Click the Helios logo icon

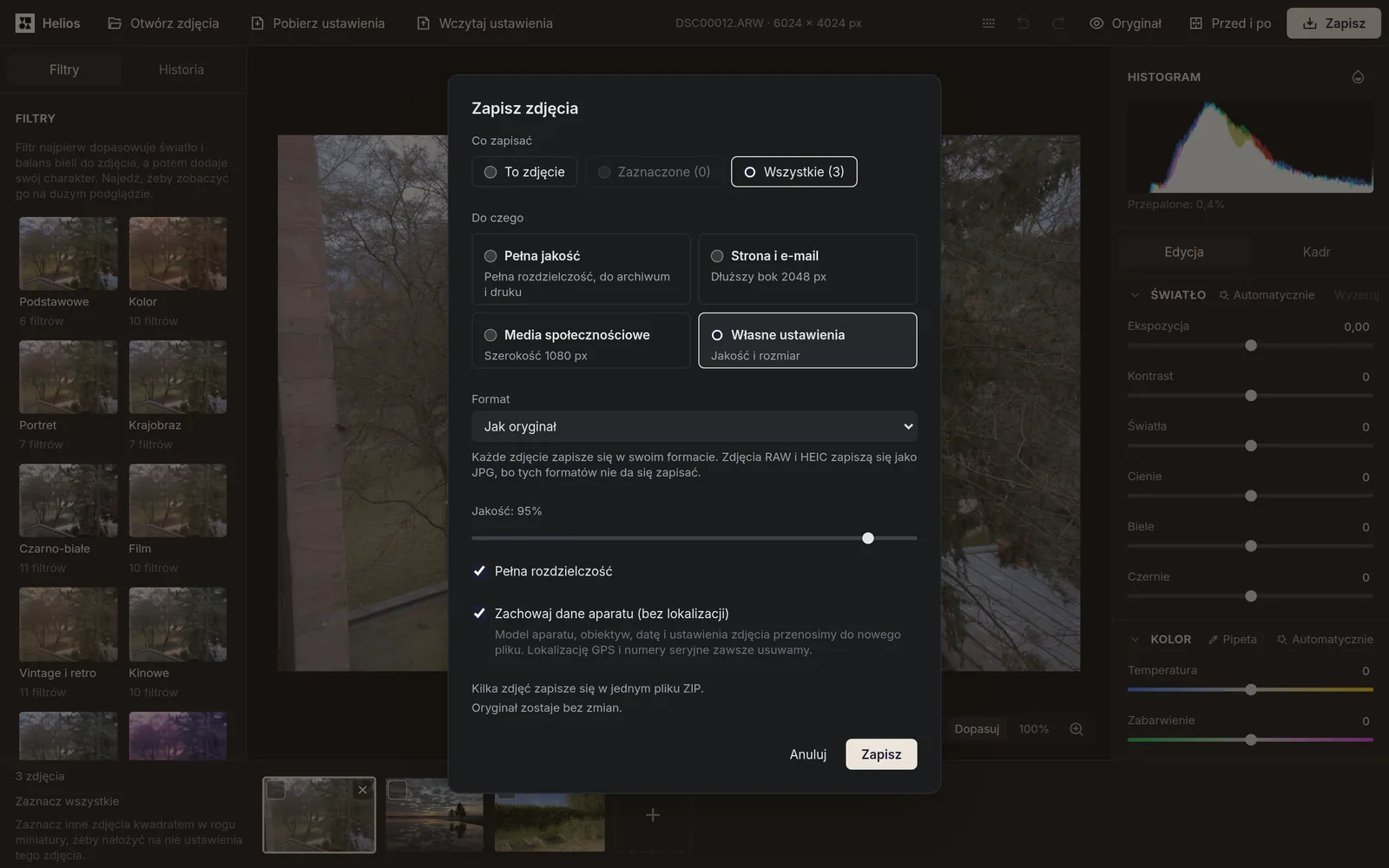[25, 23]
